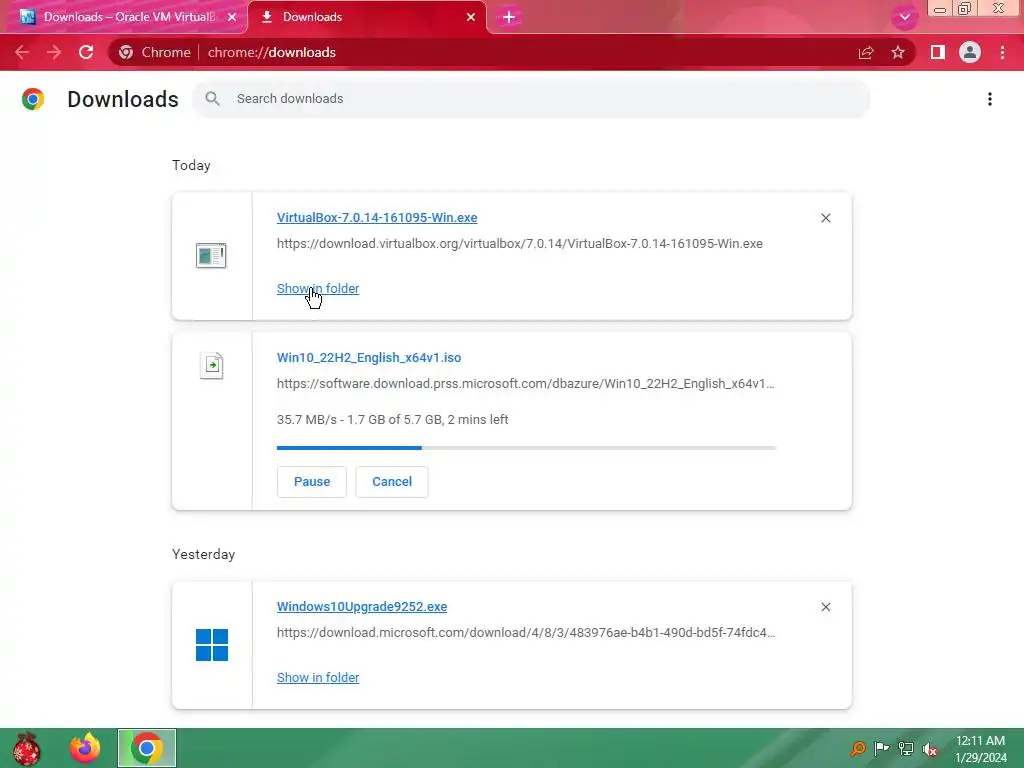Click the Microsoft ISO source URL text

pyautogui.click(x=526, y=384)
